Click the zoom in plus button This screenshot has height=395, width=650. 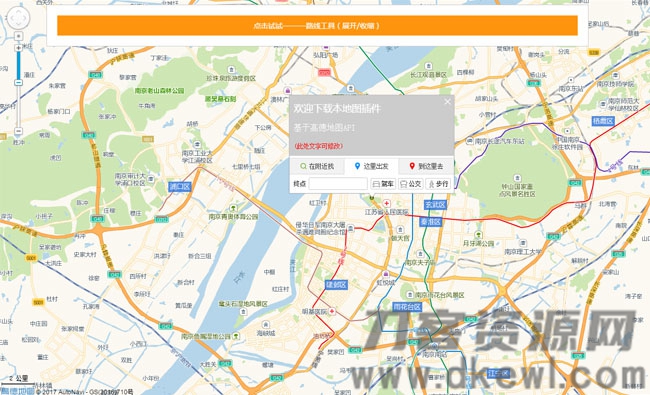[18, 48]
